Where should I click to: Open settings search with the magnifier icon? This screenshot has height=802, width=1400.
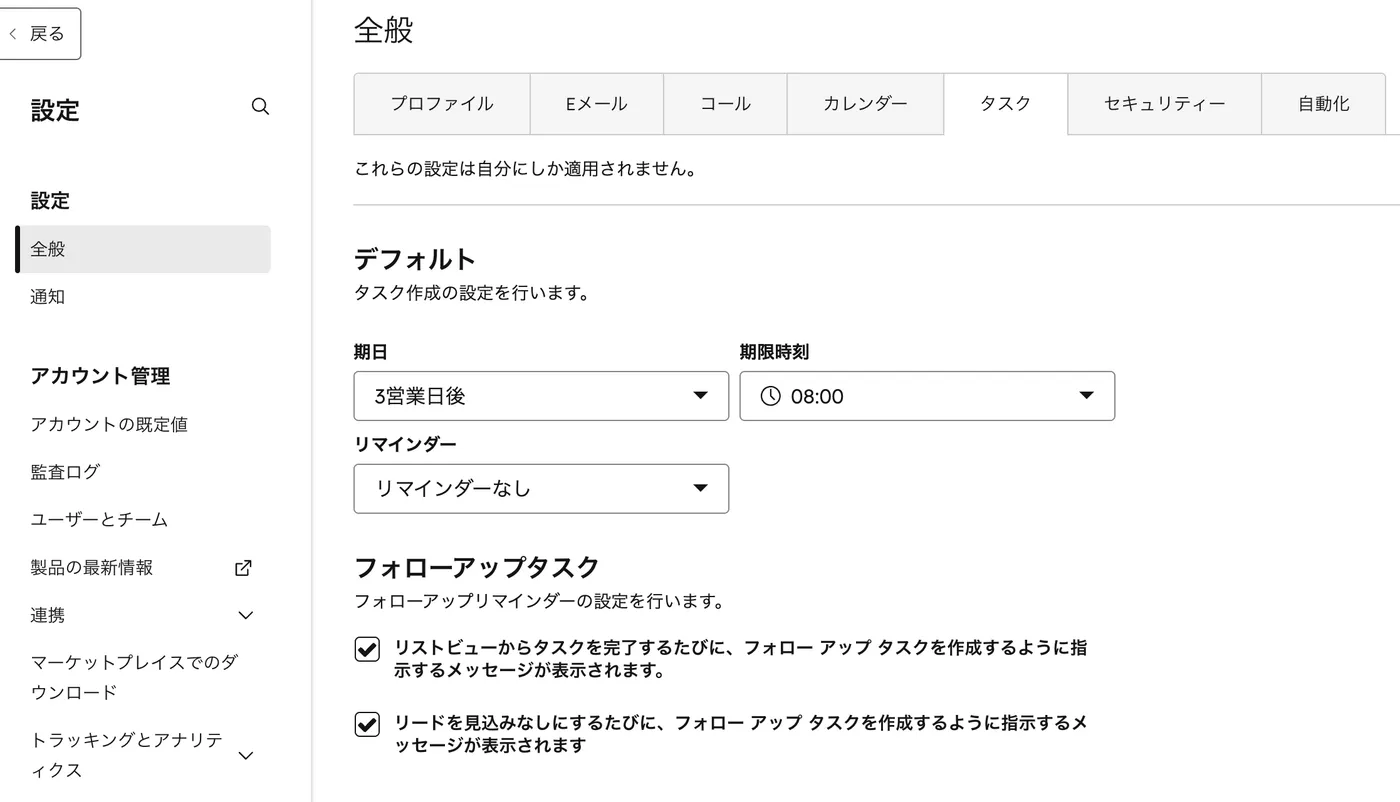[x=260, y=106]
